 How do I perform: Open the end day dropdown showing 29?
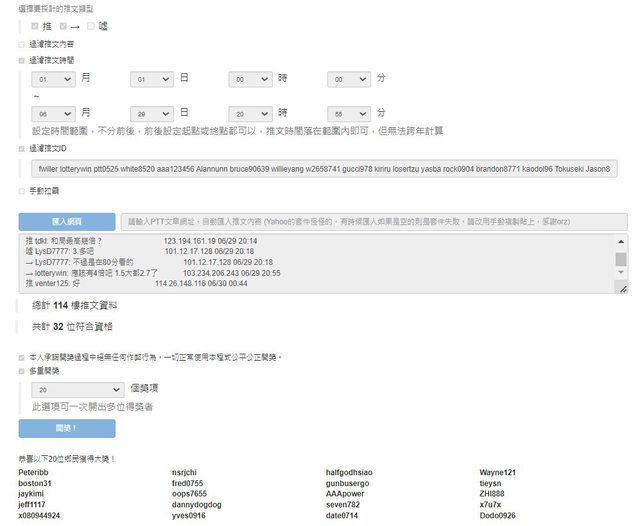pyautogui.click(x=151, y=113)
